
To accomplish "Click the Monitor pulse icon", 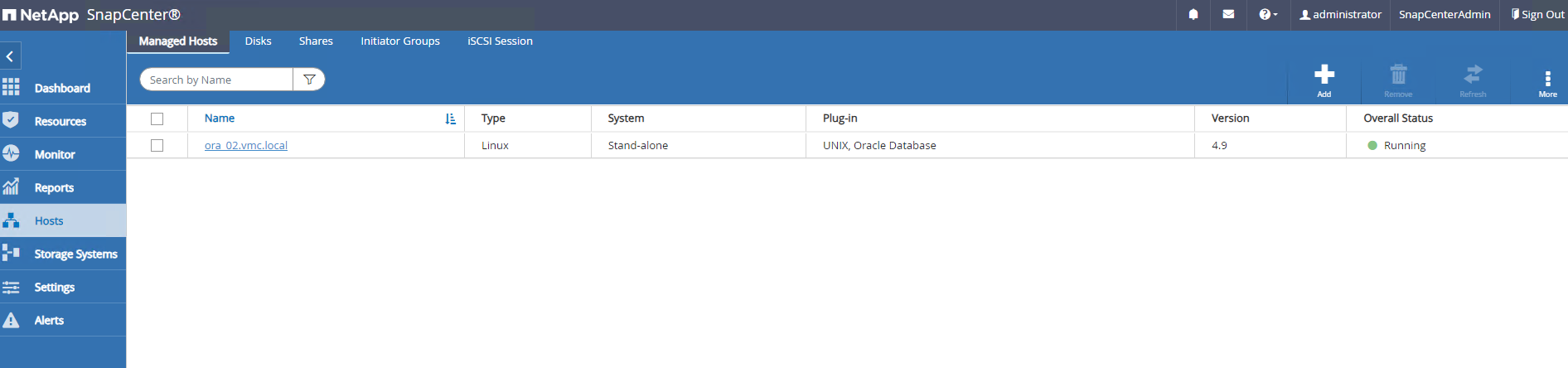I will (x=11, y=153).
